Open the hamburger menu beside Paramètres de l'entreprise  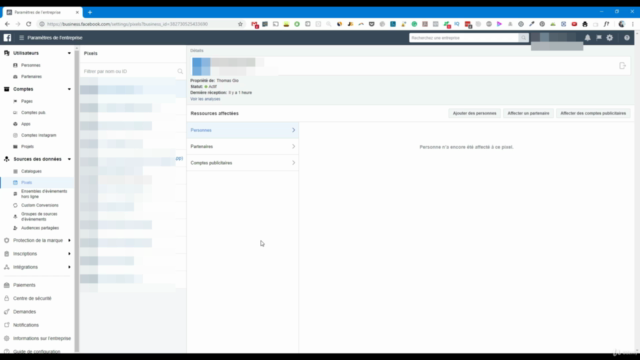(22, 38)
